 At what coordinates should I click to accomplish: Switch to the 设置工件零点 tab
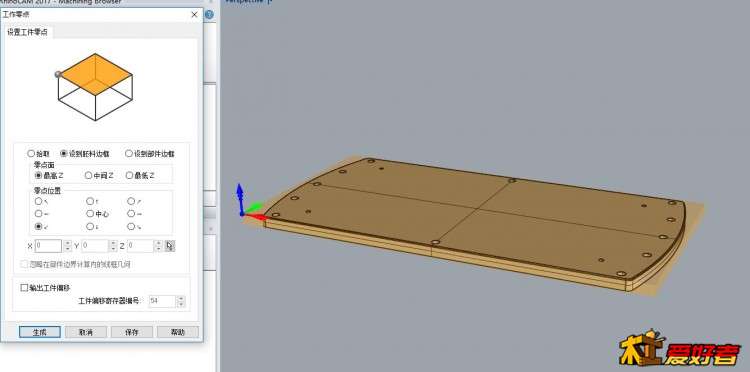pos(27,33)
